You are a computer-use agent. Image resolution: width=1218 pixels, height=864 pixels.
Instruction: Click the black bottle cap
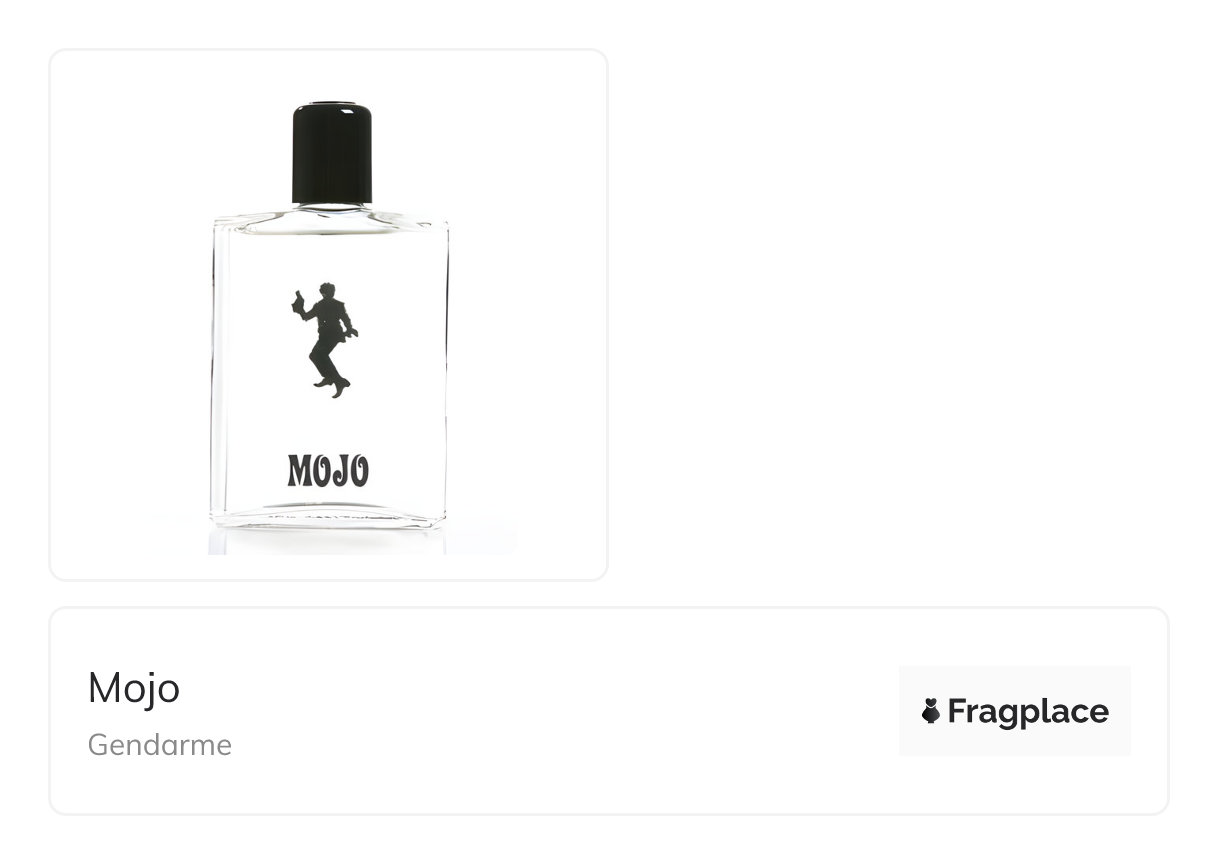[332, 153]
